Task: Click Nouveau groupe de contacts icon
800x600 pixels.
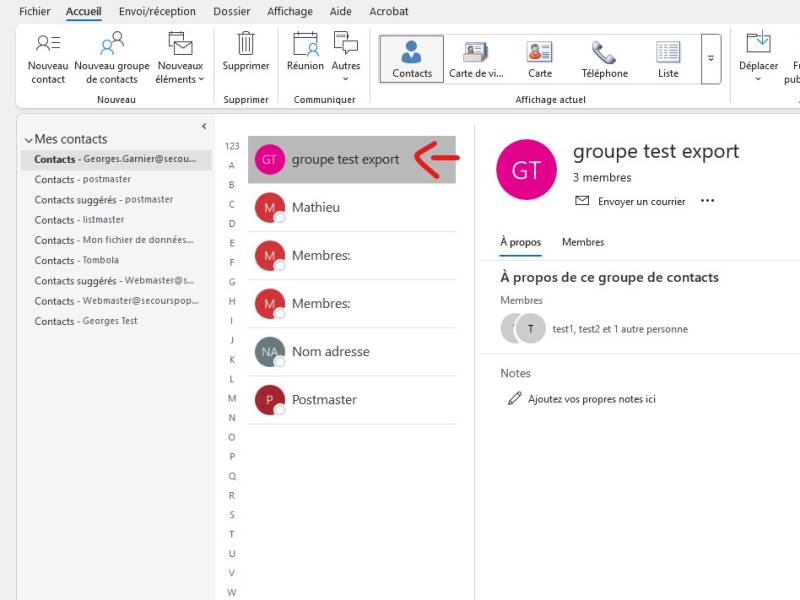Action: pos(112,43)
